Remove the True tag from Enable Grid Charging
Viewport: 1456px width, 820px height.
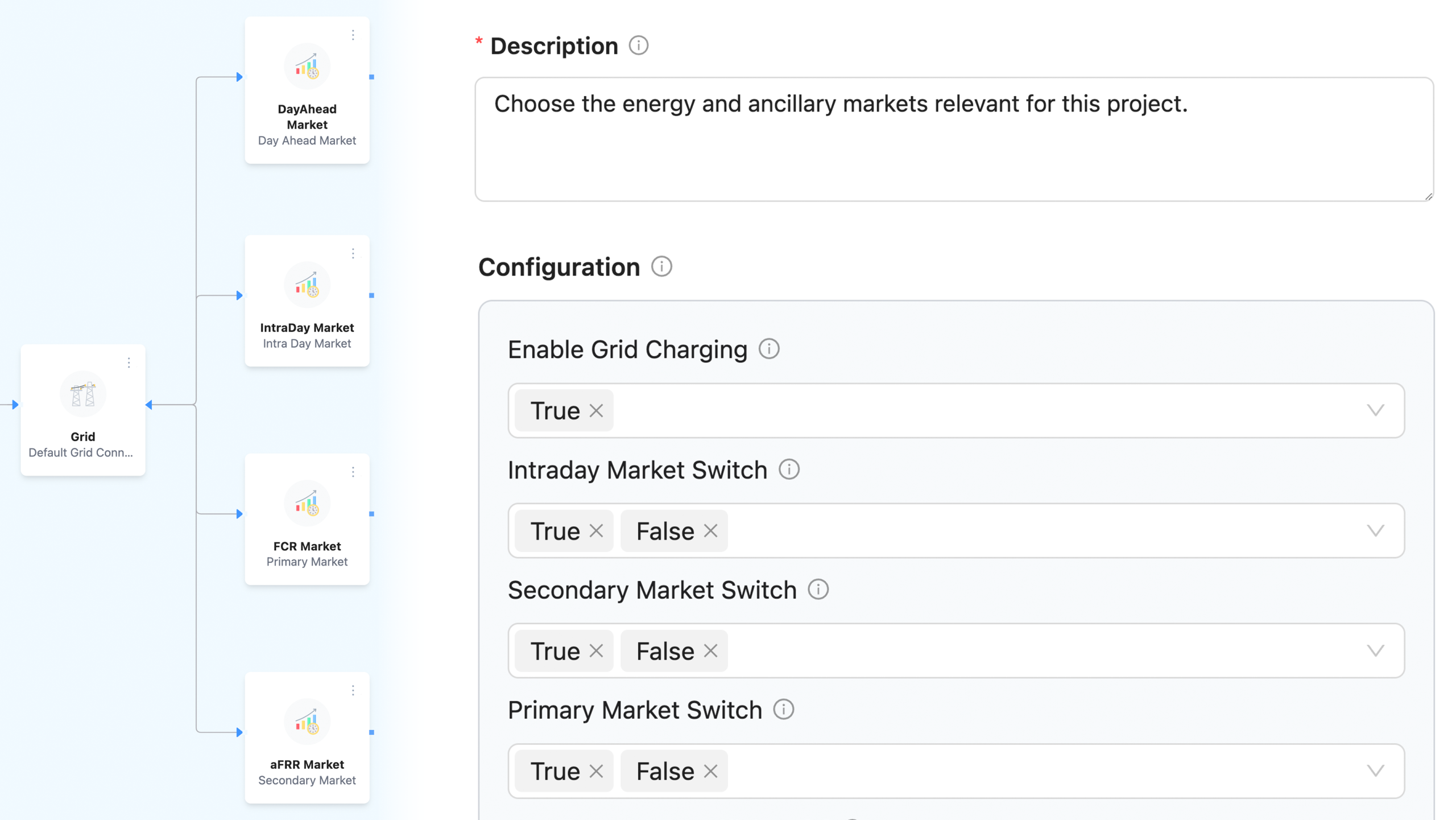[595, 410]
